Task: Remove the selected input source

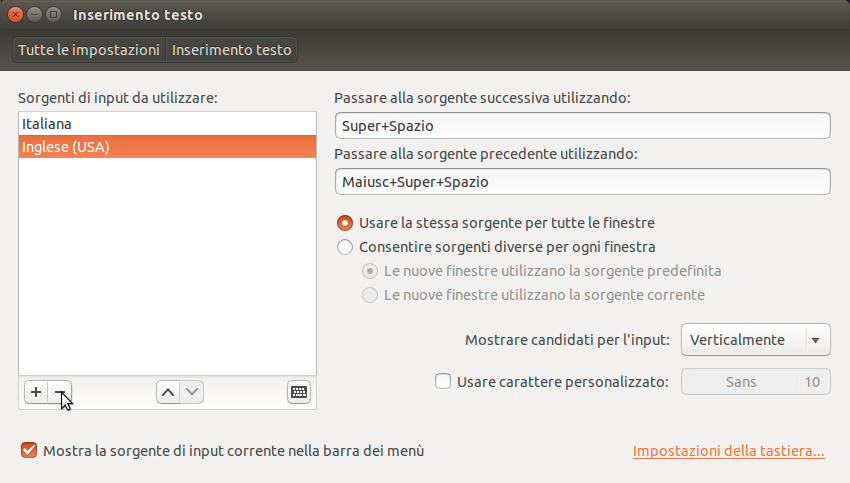Action: tap(59, 393)
